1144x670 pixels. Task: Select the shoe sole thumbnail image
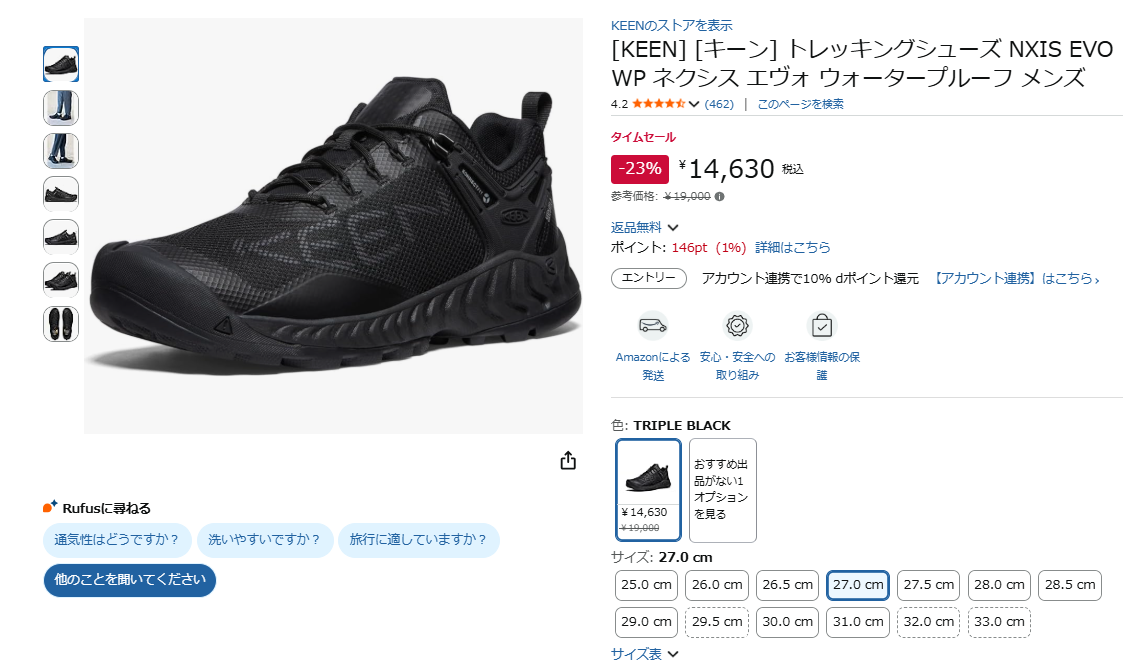pos(61,323)
